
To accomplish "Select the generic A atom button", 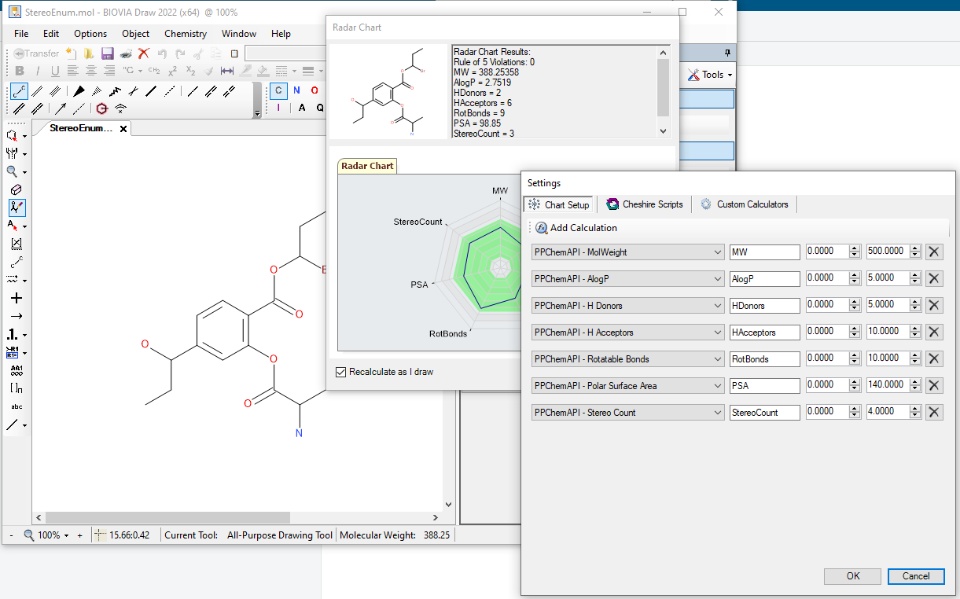I will (x=302, y=108).
